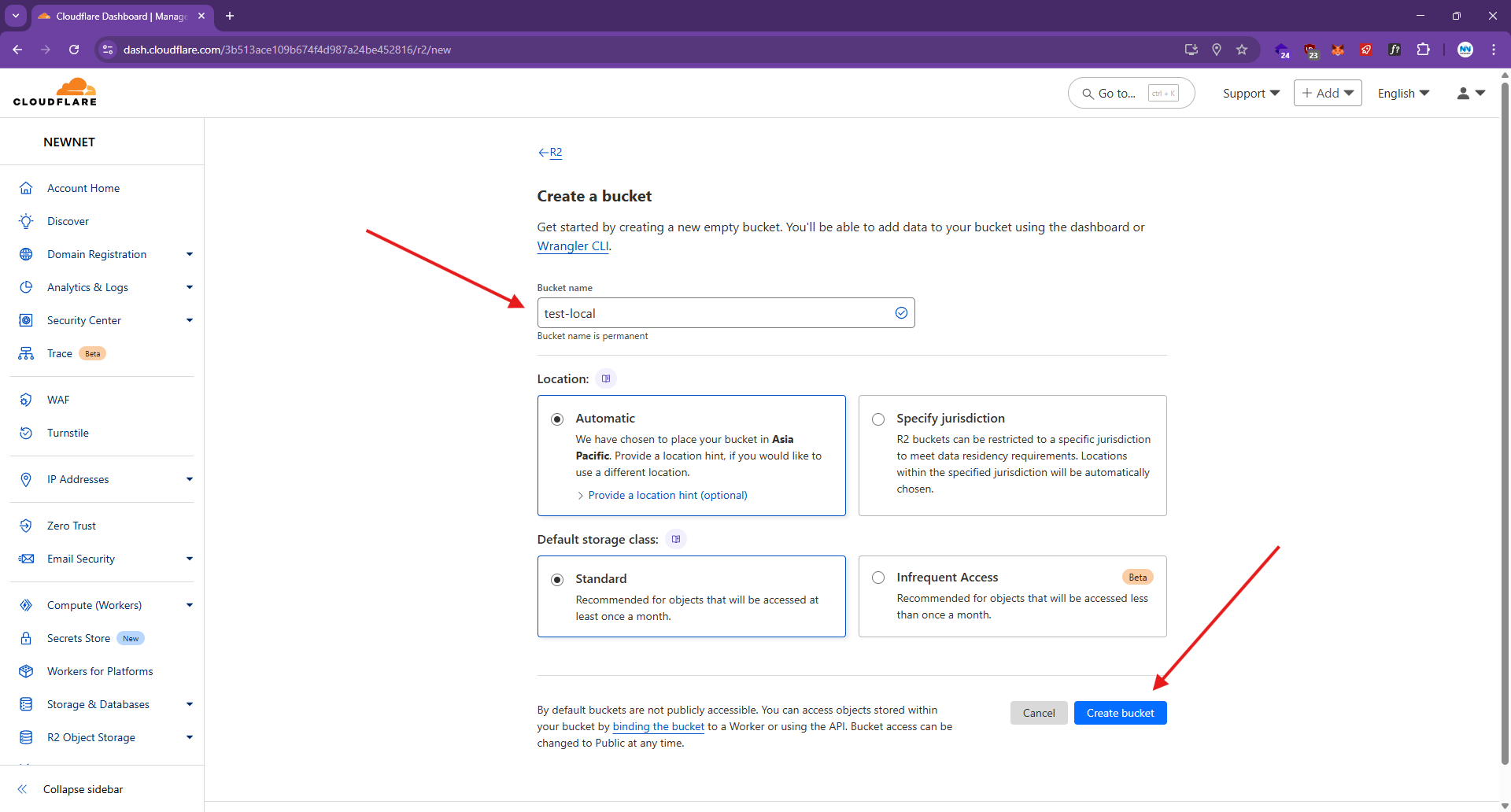This screenshot has height=812, width=1511.
Task: Click site information icon in address bar
Action: pos(108,50)
